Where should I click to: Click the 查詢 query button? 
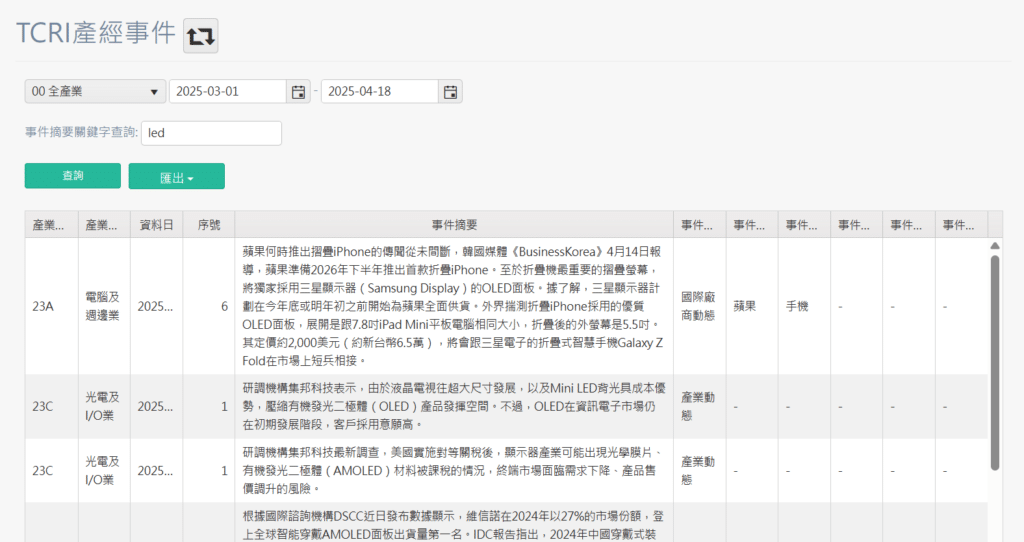point(72,176)
